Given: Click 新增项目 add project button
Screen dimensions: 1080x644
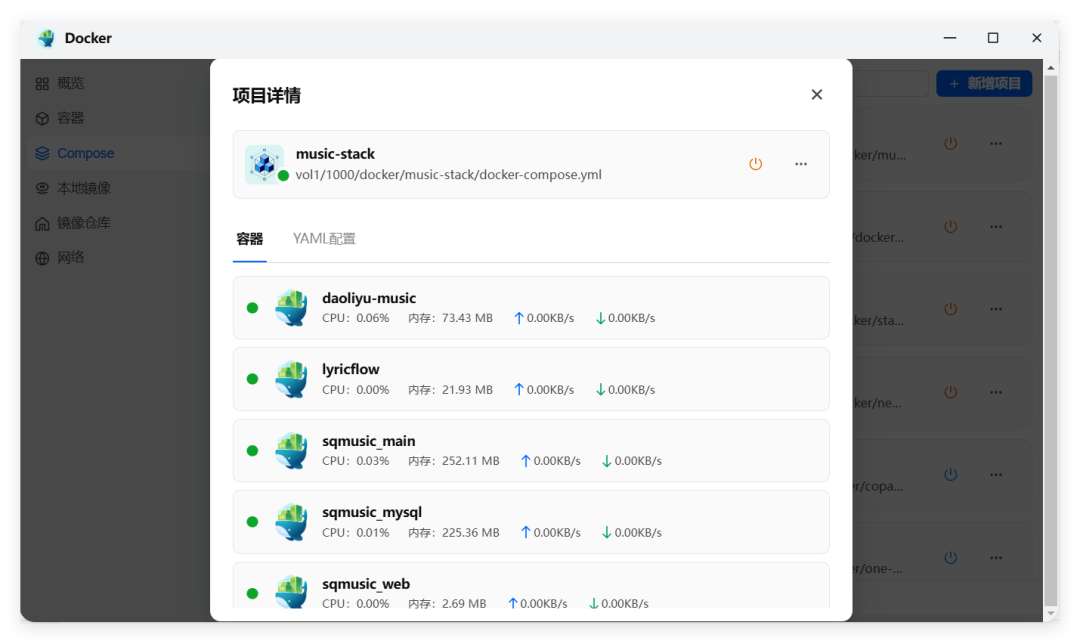Looking at the screenshot, I should pyautogui.click(x=984, y=83).
